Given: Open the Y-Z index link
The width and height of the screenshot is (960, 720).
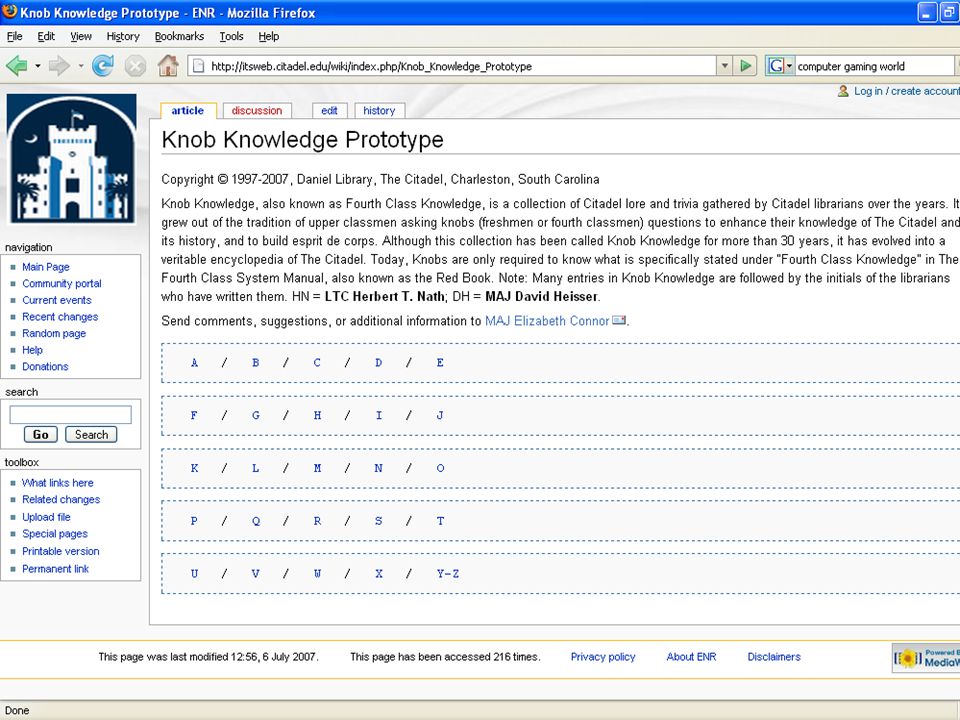Looking at the screenshot, I should pyautogui.click(x=448, y=574).
